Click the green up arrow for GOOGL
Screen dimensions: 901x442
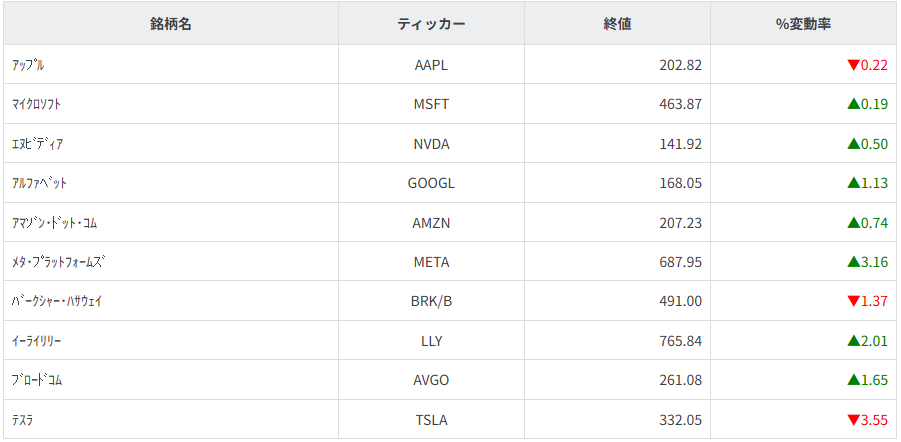coord(853,183)
